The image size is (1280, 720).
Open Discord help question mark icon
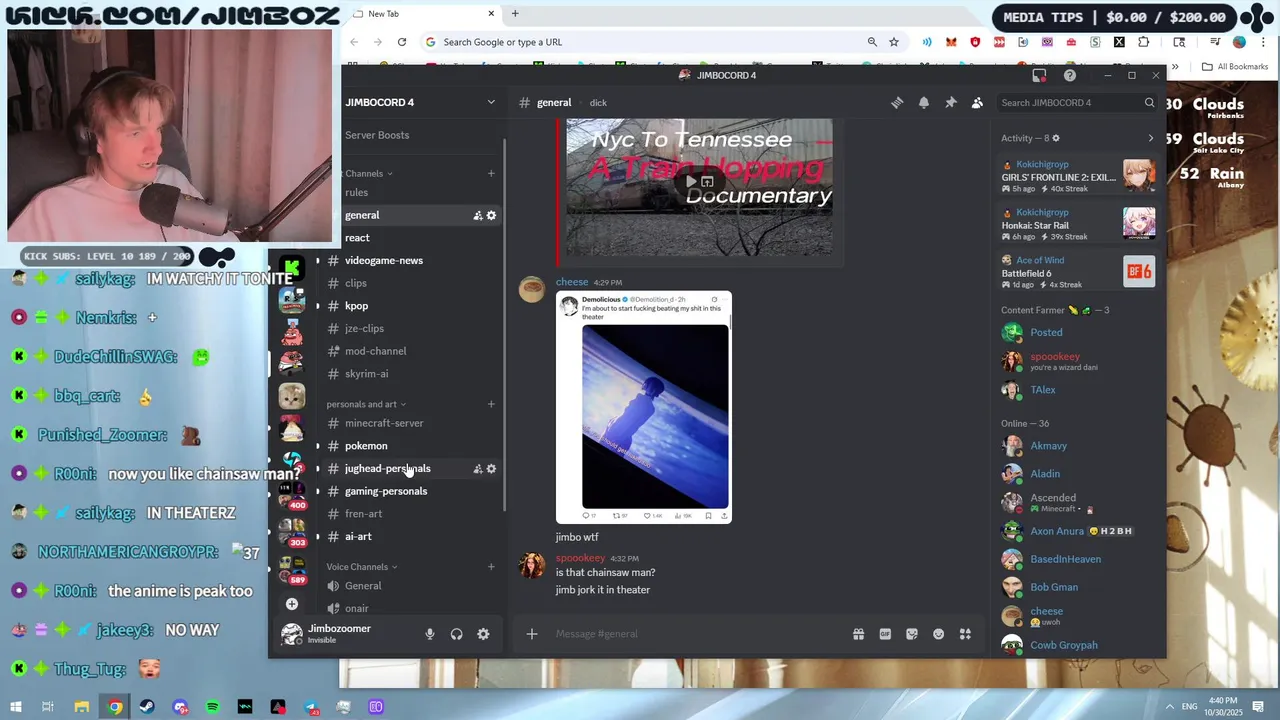[x=1070, y=76]
